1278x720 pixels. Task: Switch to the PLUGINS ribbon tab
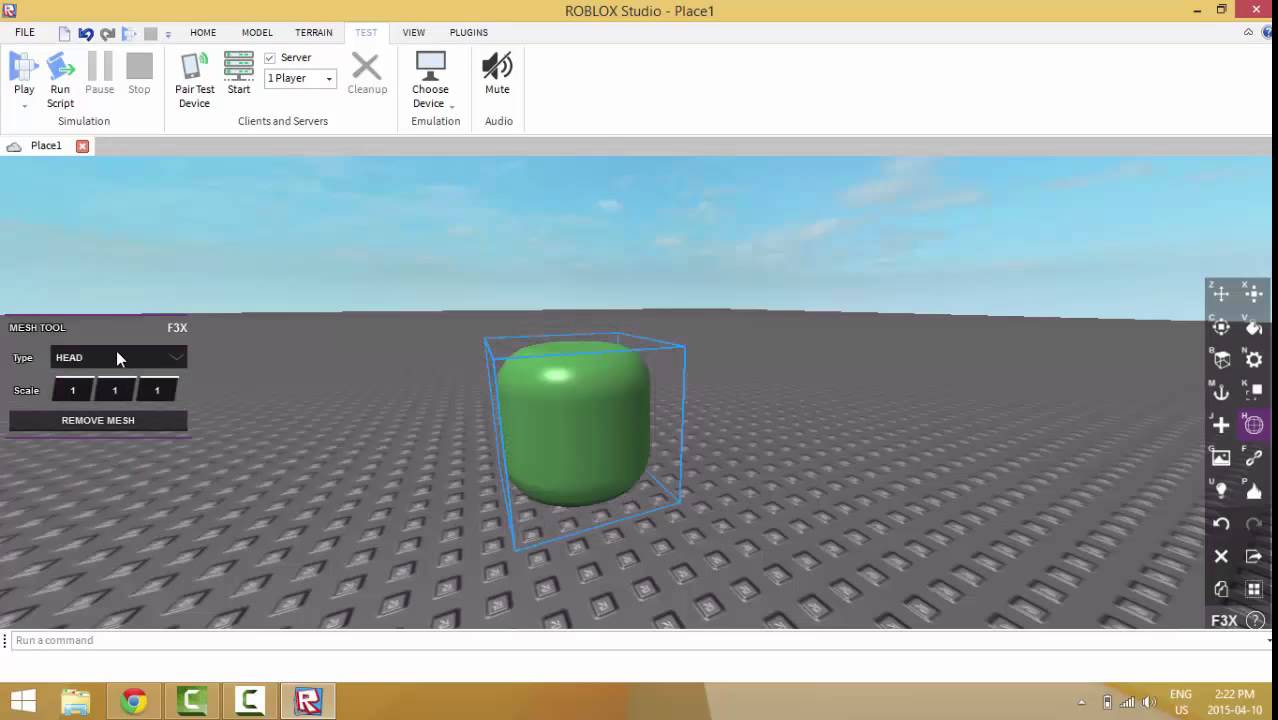tap(469, 32)
